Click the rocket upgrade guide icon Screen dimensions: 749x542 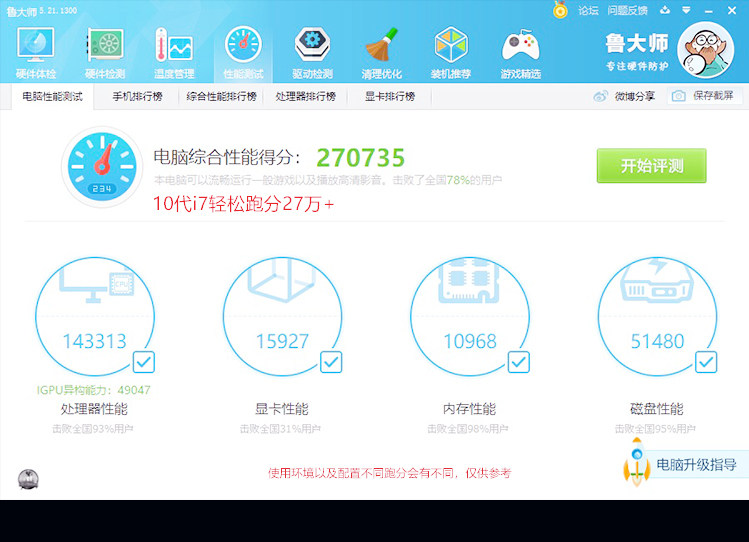click(x=637, y=462)
